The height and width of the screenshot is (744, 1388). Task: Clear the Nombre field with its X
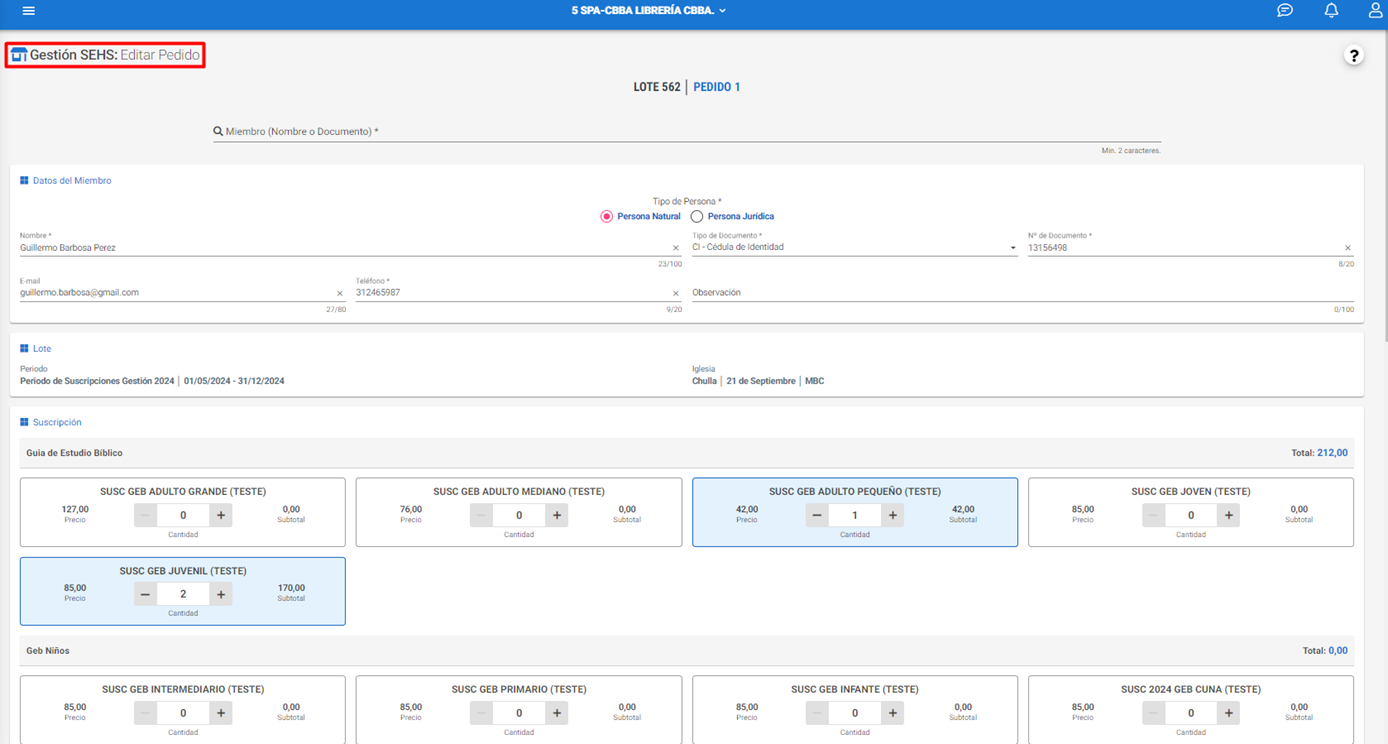pos(676,248)
